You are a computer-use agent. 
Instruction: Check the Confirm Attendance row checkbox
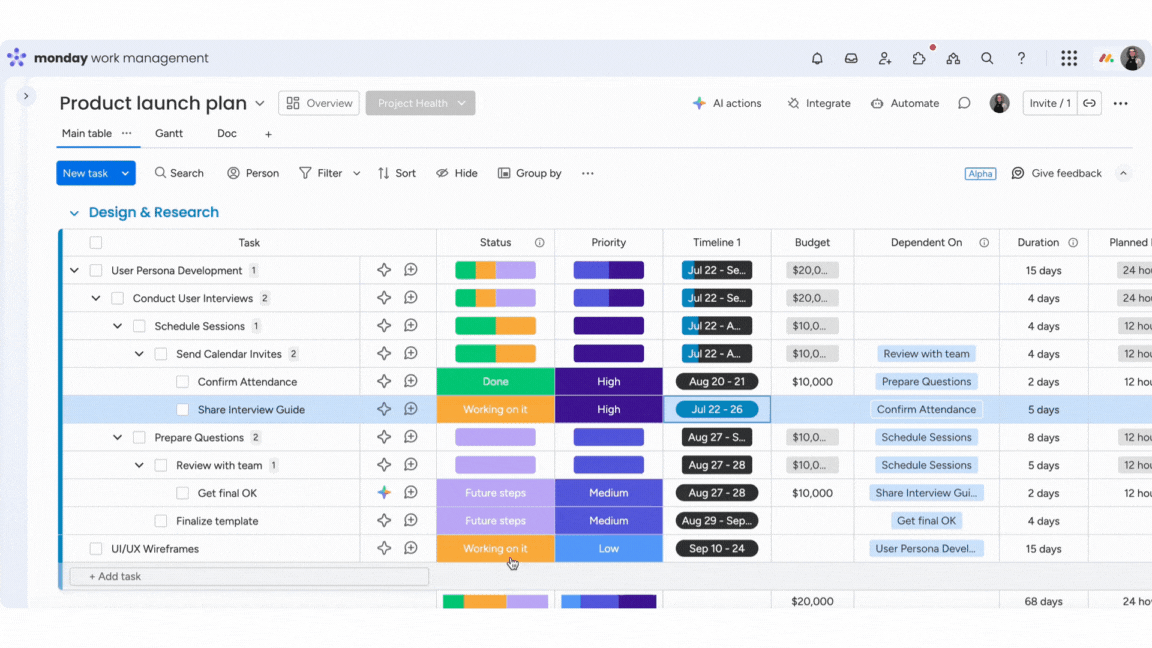click(x=182, y=382)
